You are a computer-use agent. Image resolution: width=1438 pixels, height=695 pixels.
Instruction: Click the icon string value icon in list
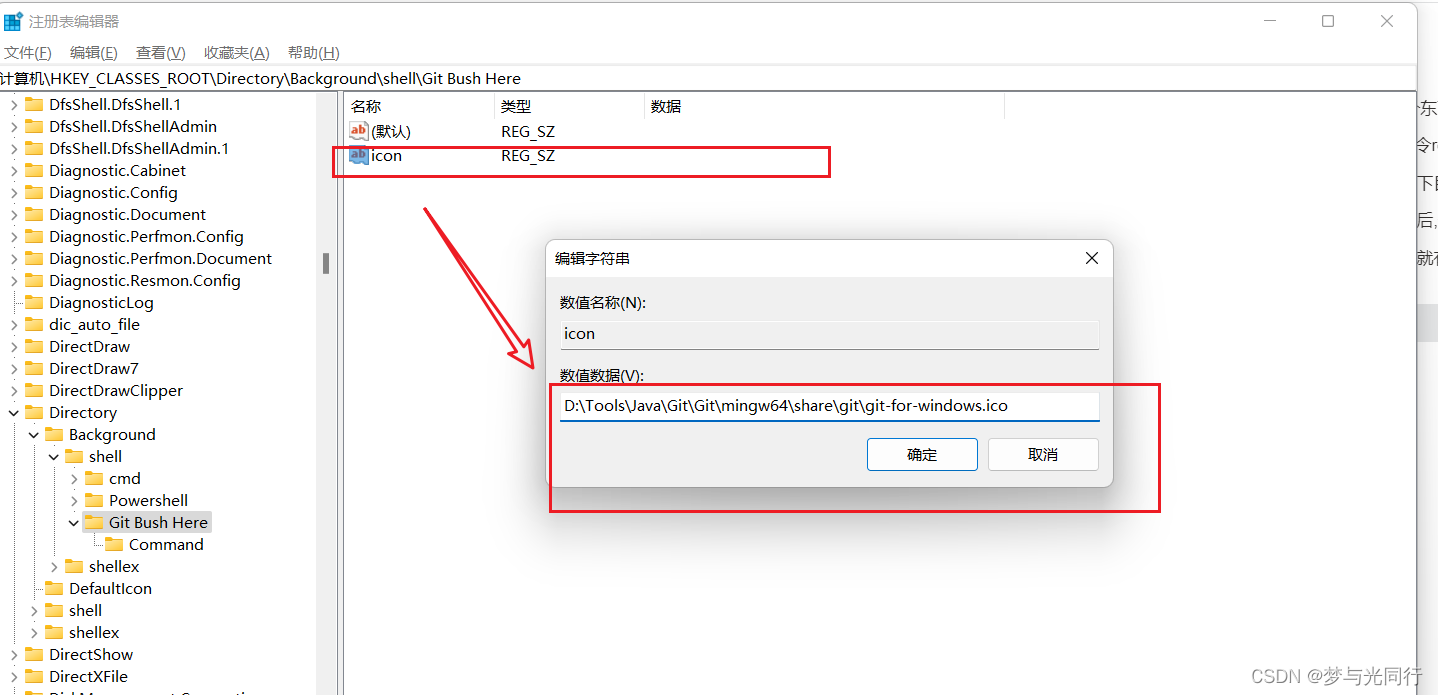[358, 155]
